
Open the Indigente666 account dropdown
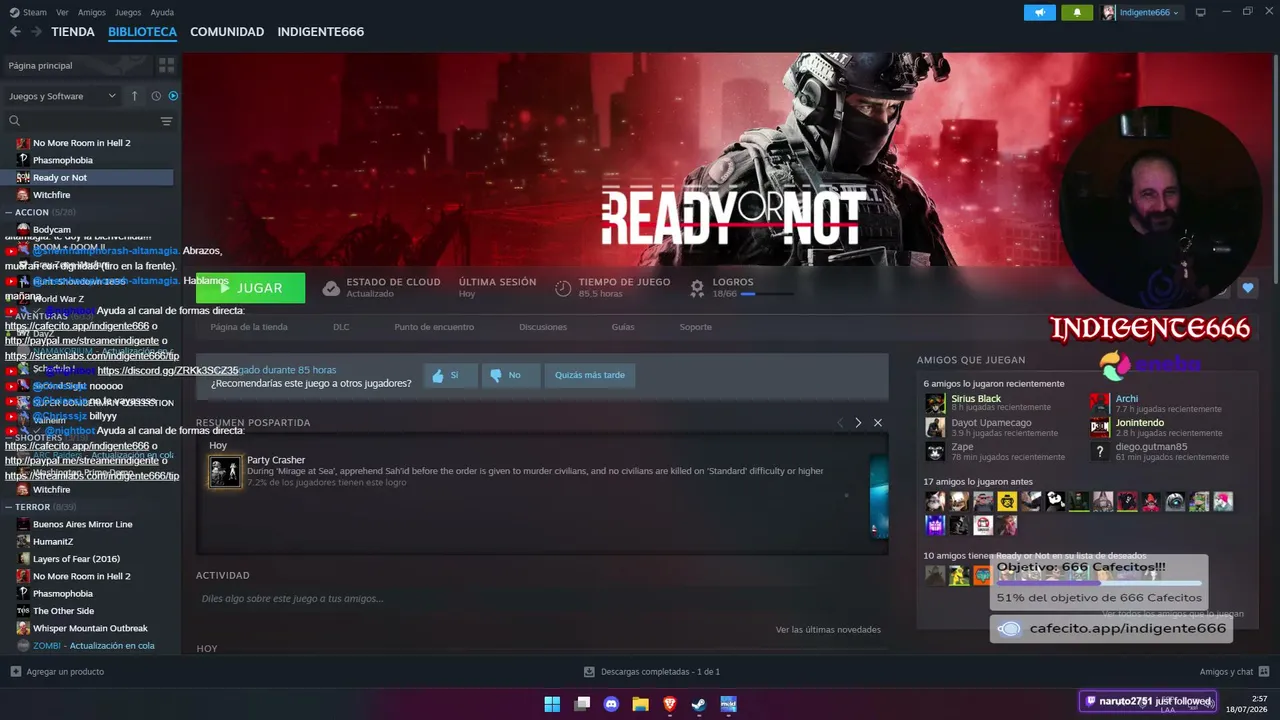point(1141,12)
